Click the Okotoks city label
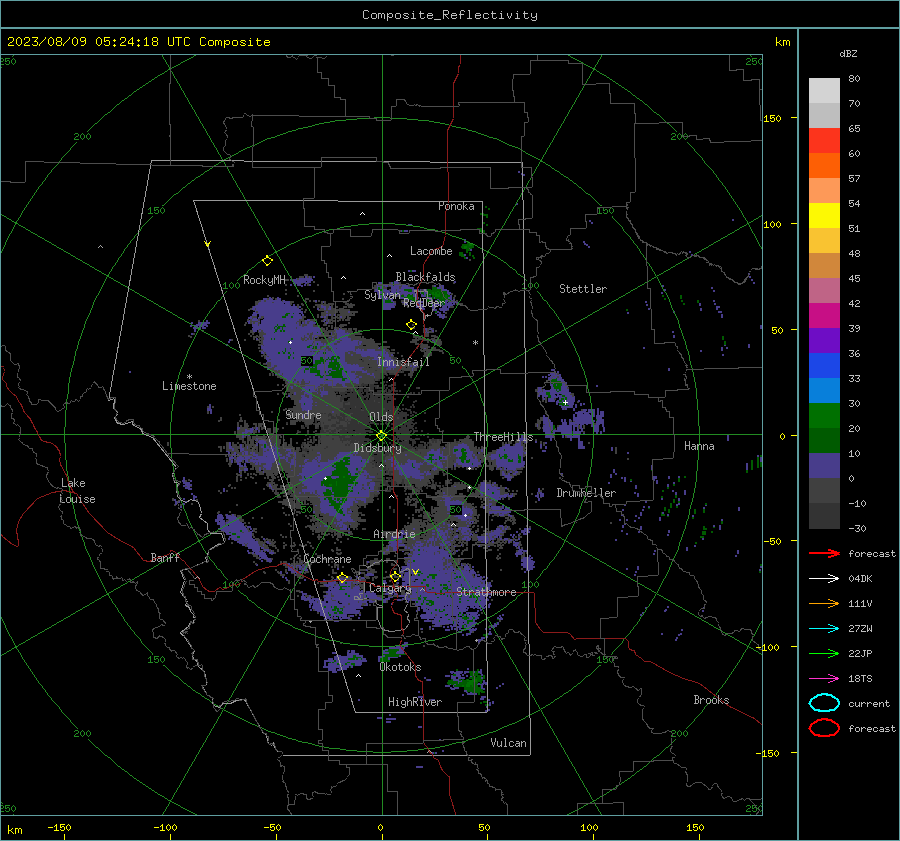 [x=400, y=667]
